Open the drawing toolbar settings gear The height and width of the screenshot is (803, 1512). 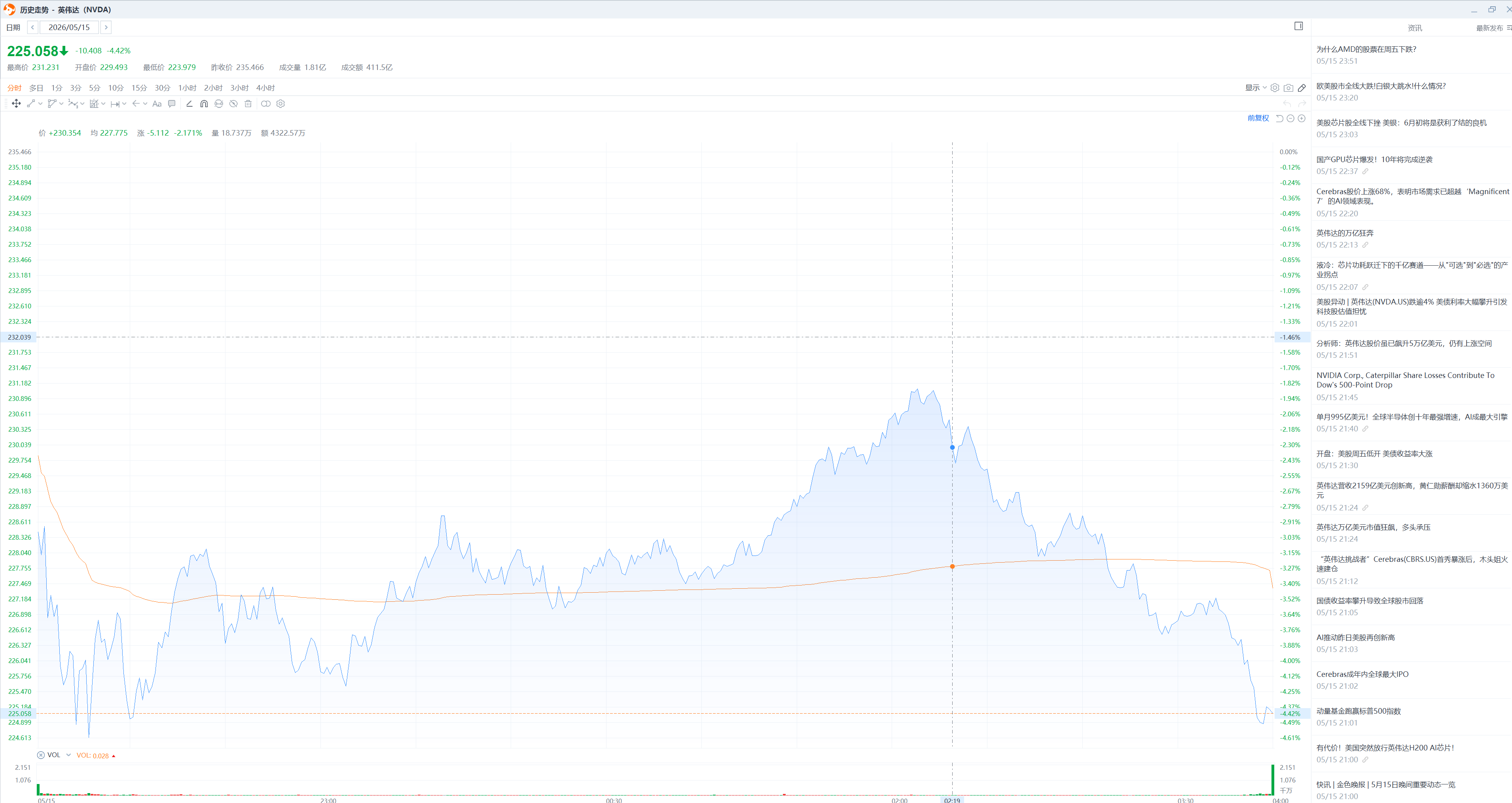(x=280, y=104)
